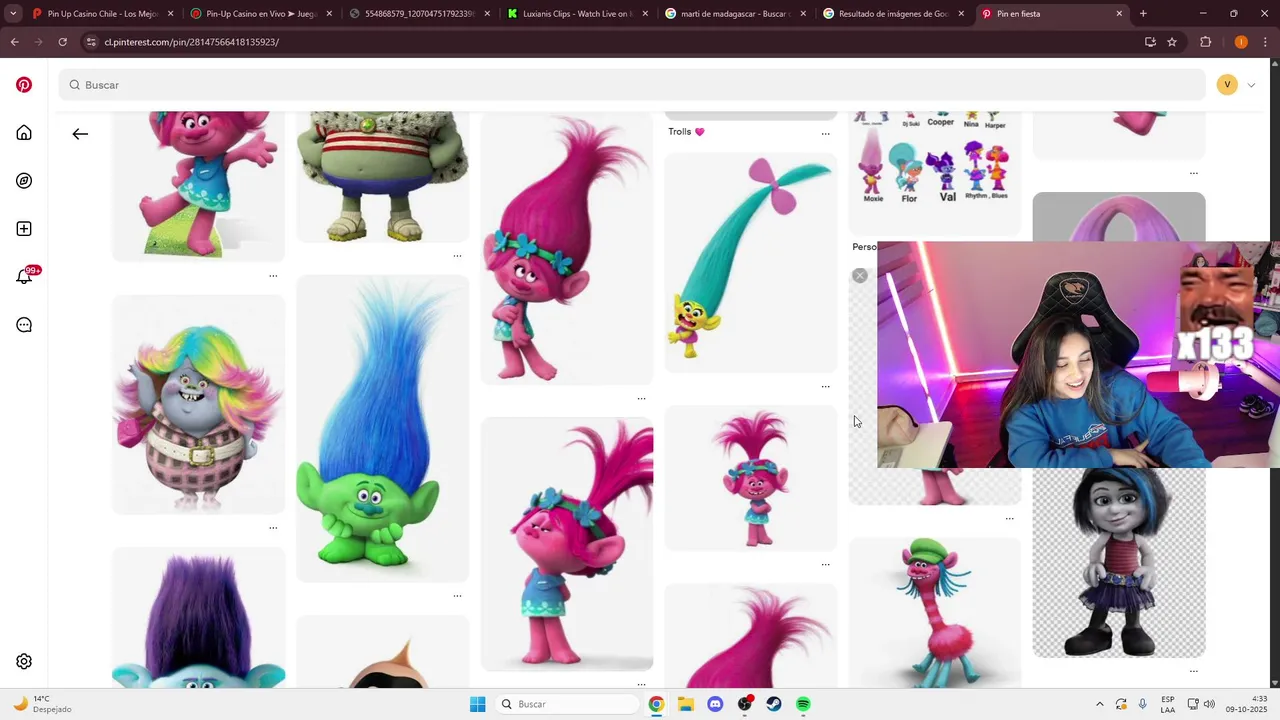The height and width of the screenshot is (720, 1280).
Task: Bookmark this page with the star icon
Action: click(x=1172, y=42)
